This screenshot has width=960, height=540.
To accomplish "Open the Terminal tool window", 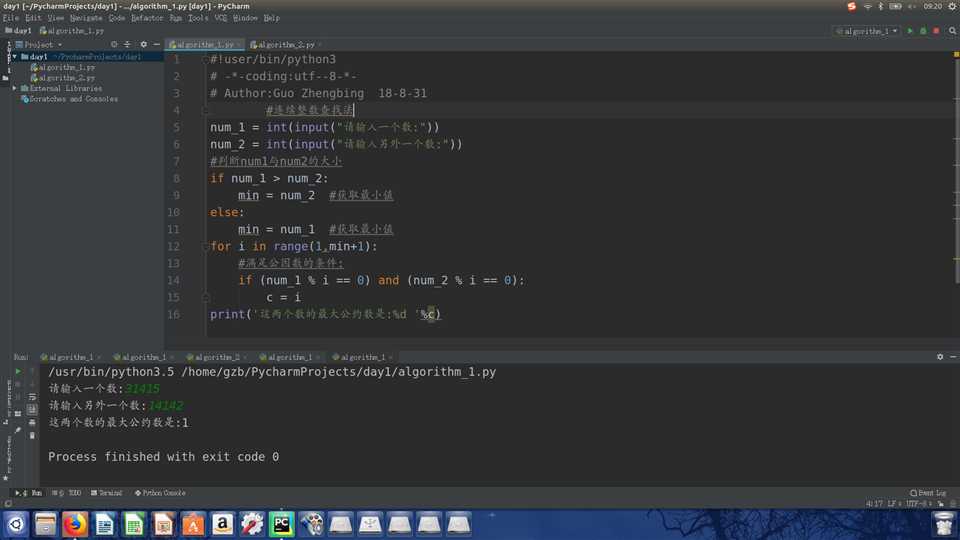I will tap(107, 493).
